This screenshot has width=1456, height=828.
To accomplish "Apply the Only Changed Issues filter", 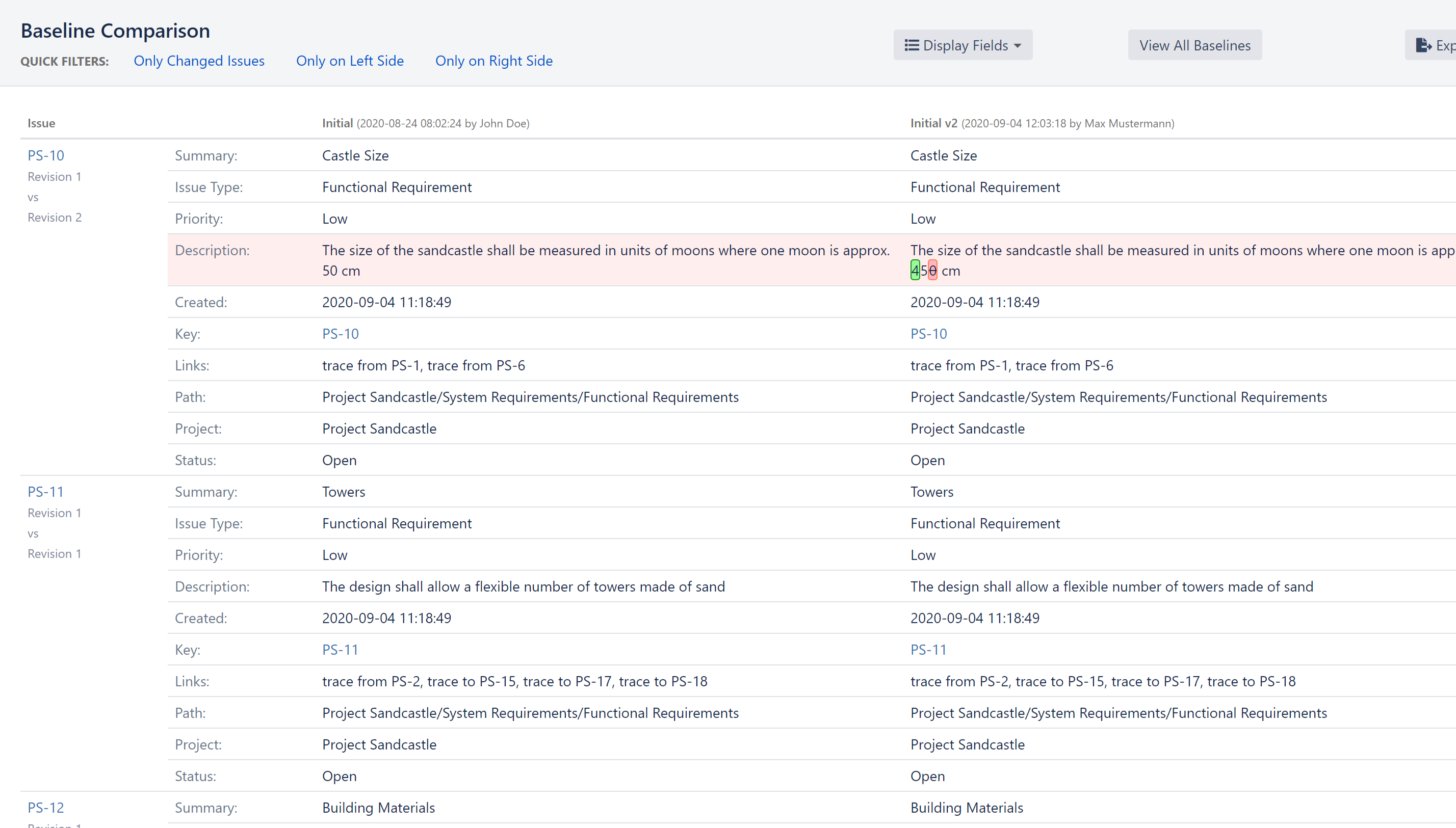I will pos(199,61).
